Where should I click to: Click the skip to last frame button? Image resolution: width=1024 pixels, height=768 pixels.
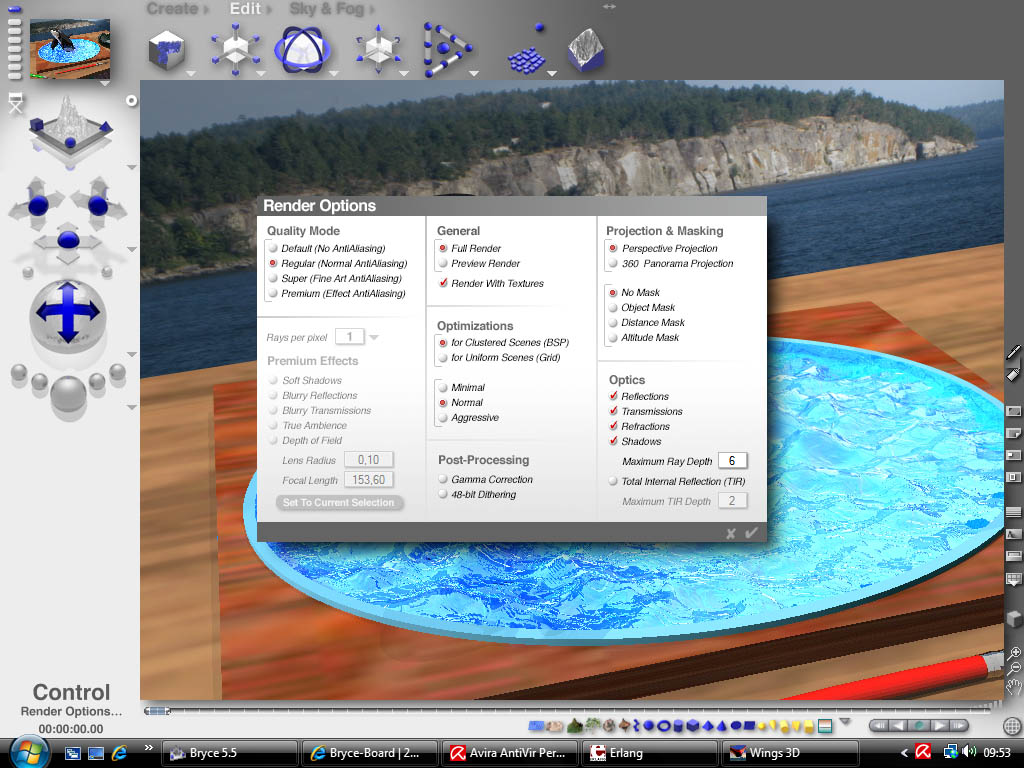958,726
